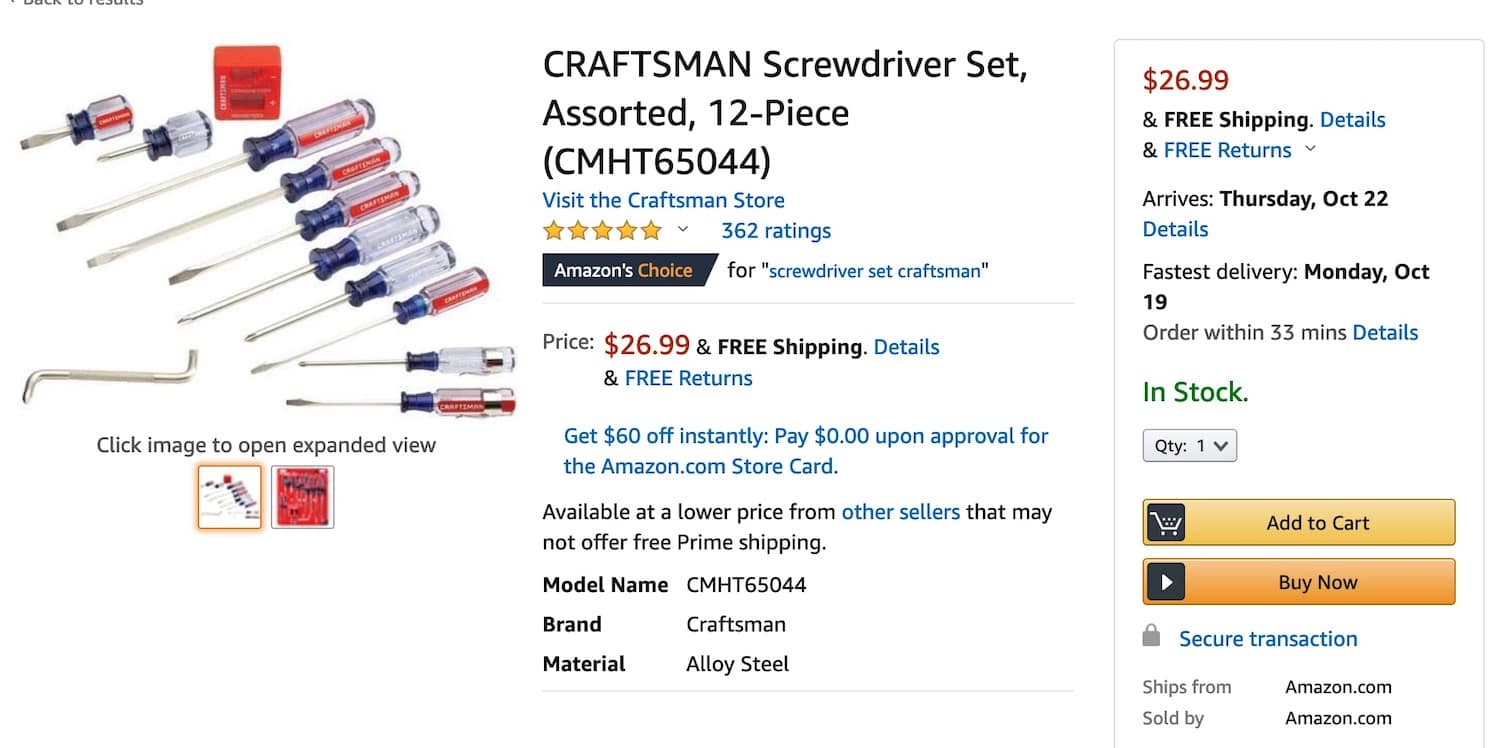Open the Qty quantity dropdown
Screen dimensions: 1500x748
coord(1190,446)
